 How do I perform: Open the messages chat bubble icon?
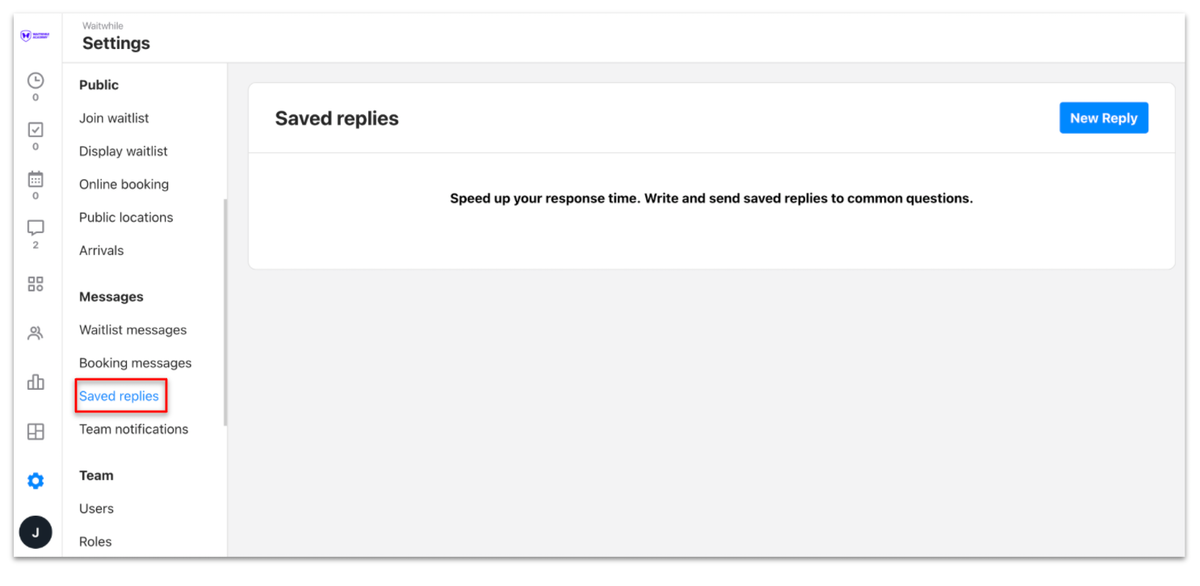[x=35, y=228]
